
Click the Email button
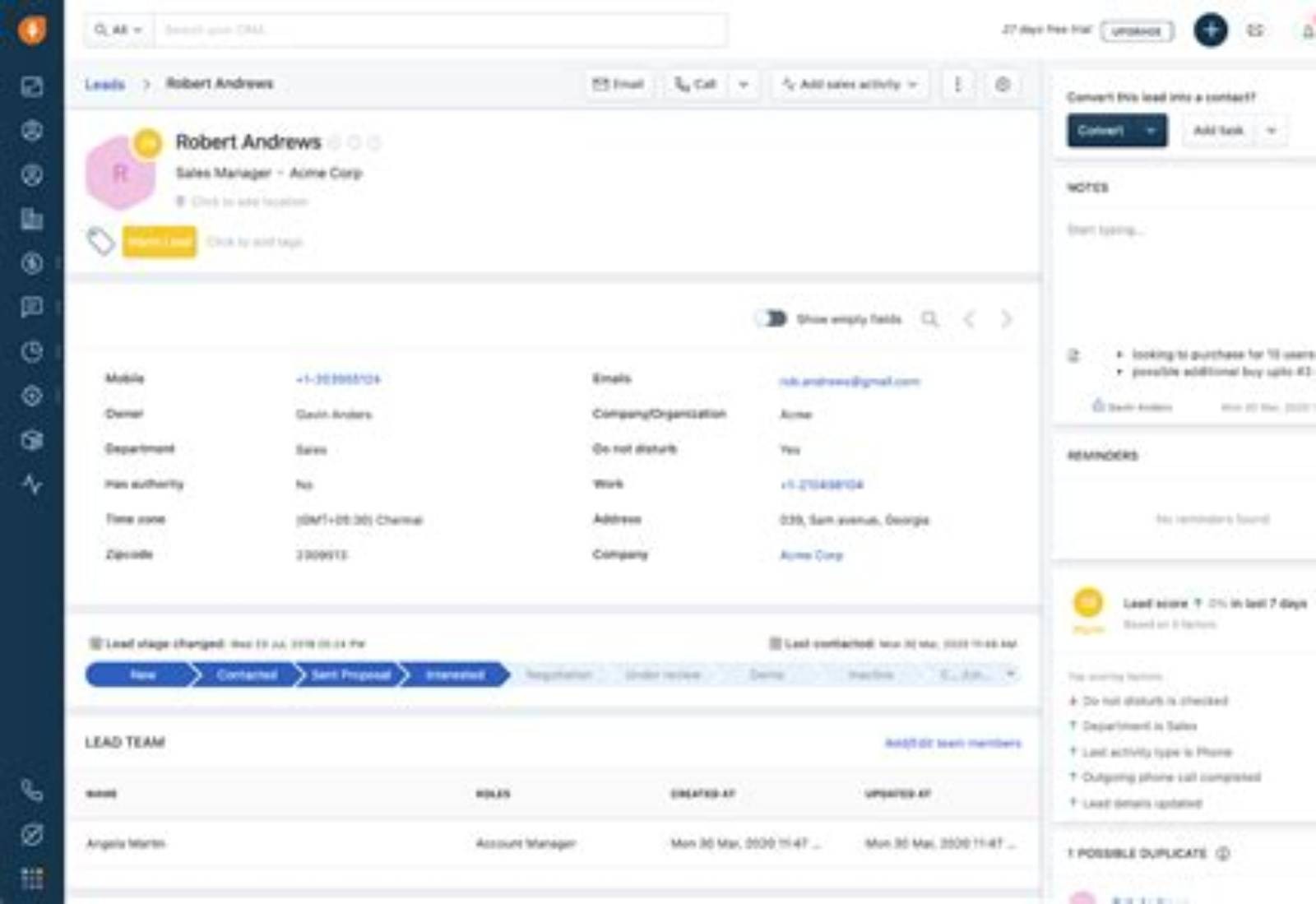click(x=619, y=84)
